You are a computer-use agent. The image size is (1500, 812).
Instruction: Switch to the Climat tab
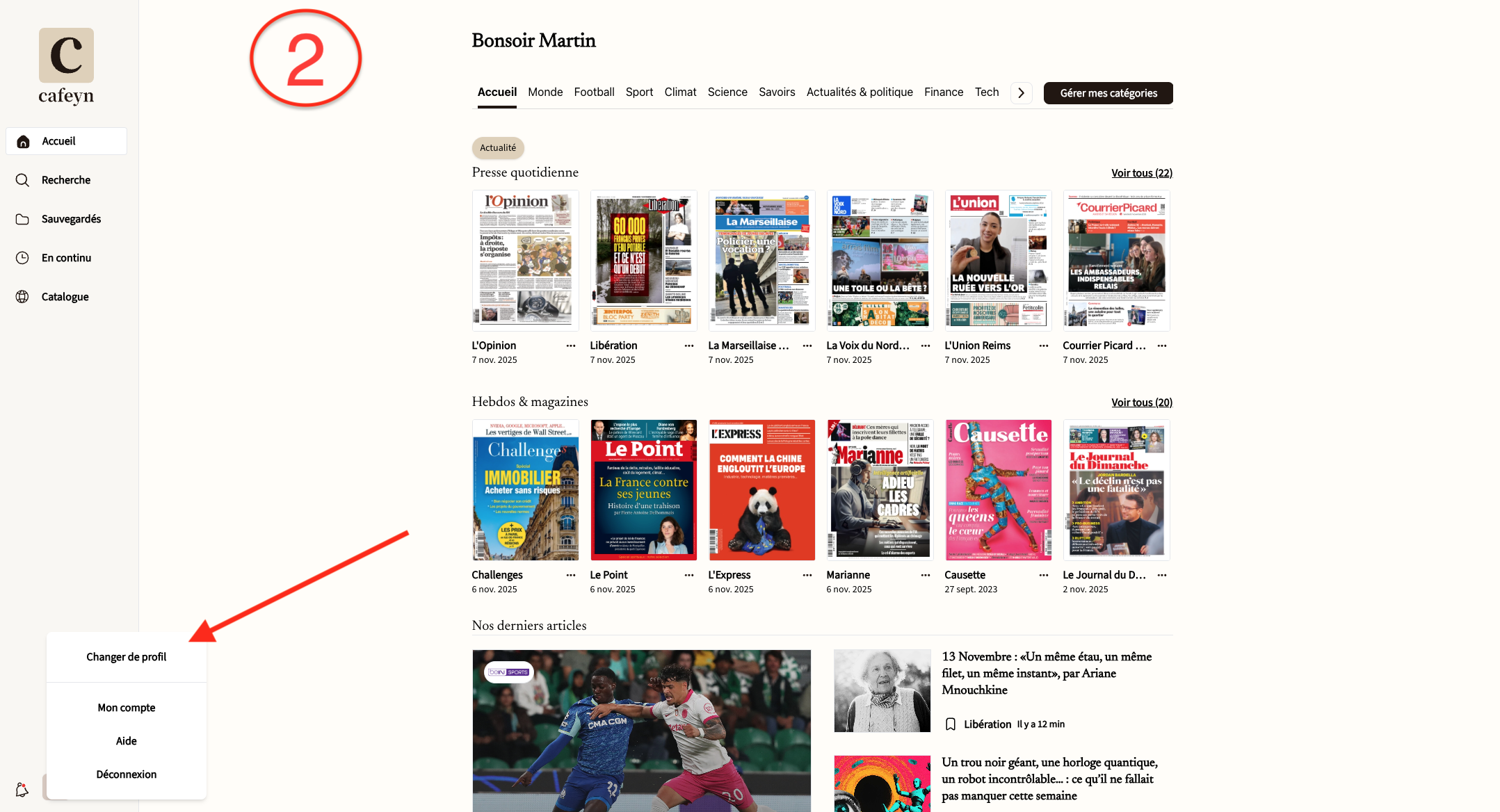pos(680,92)
